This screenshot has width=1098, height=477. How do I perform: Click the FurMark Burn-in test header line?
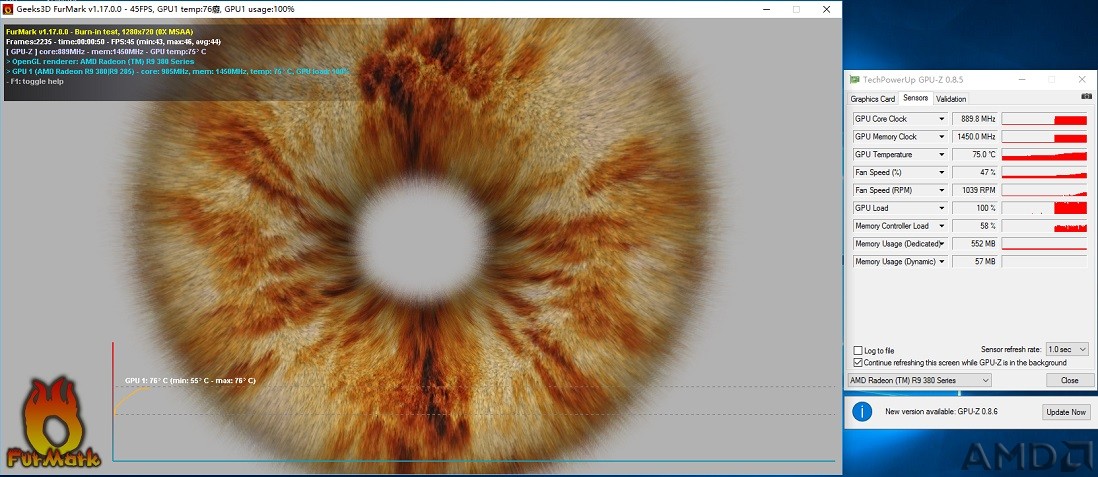(99, 32)
